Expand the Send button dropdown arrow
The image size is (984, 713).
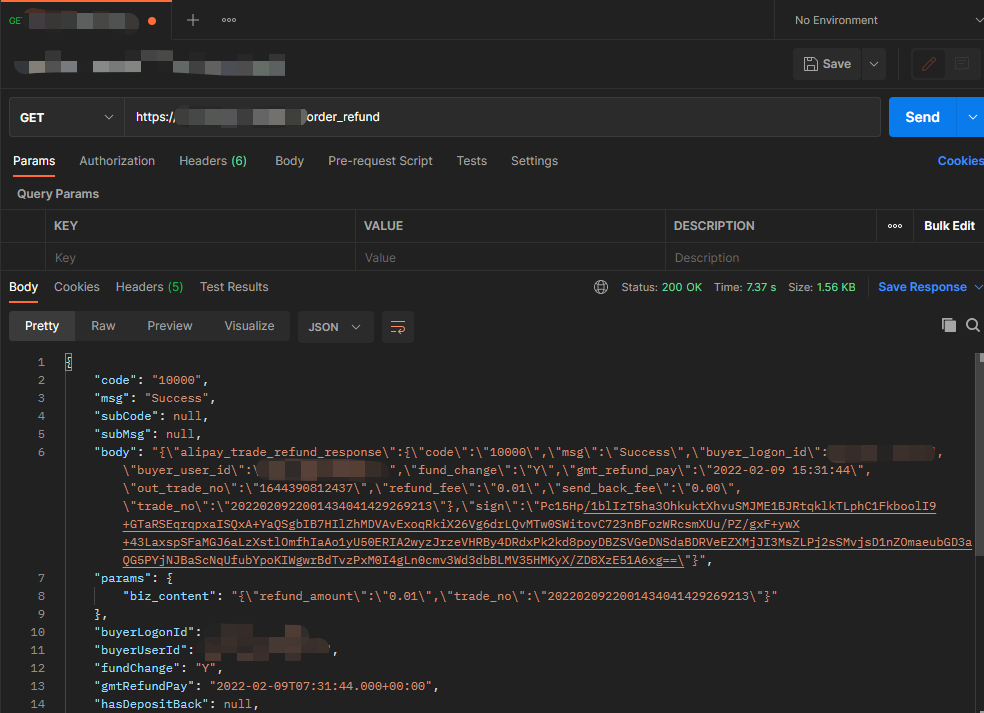tap(971, 117)
